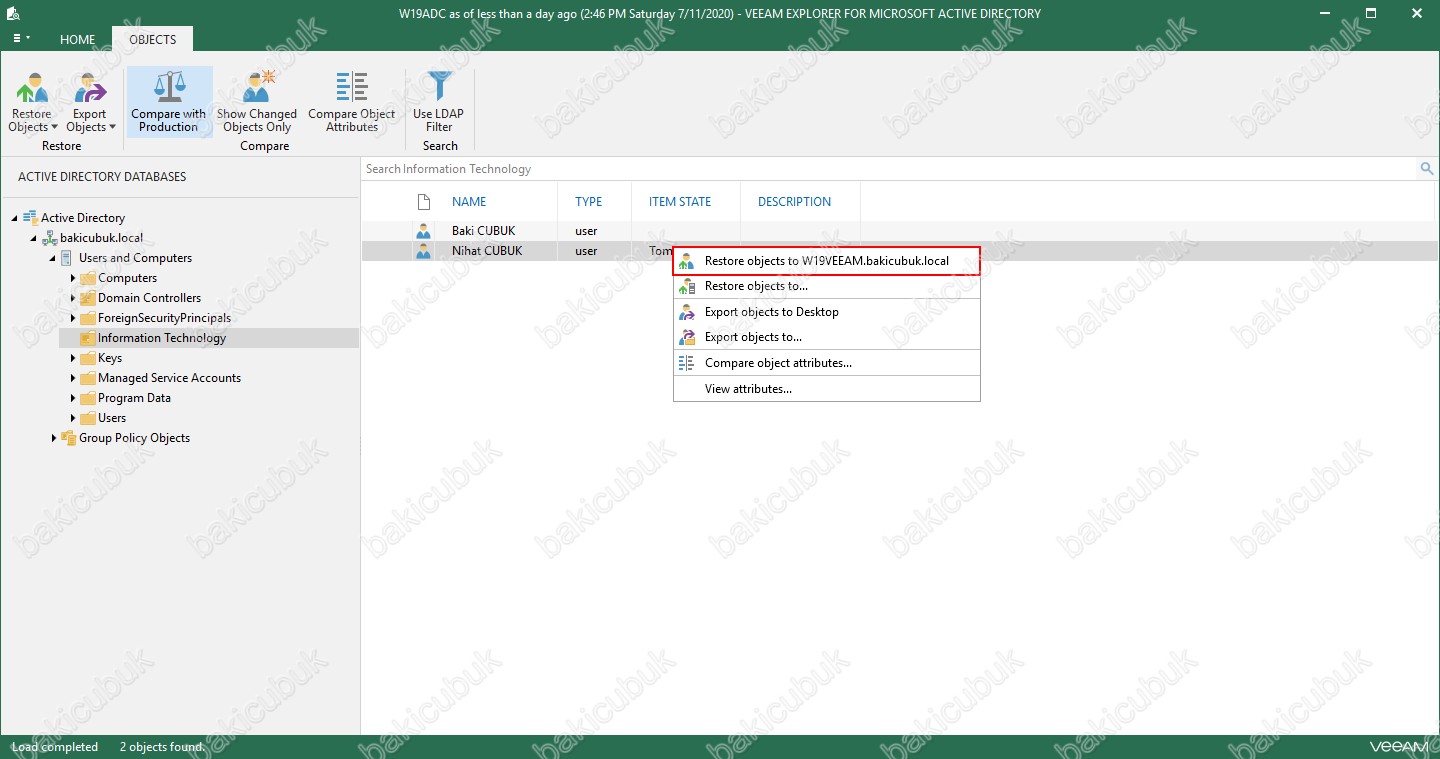Click the search magnifier icon

[1427, 169]
